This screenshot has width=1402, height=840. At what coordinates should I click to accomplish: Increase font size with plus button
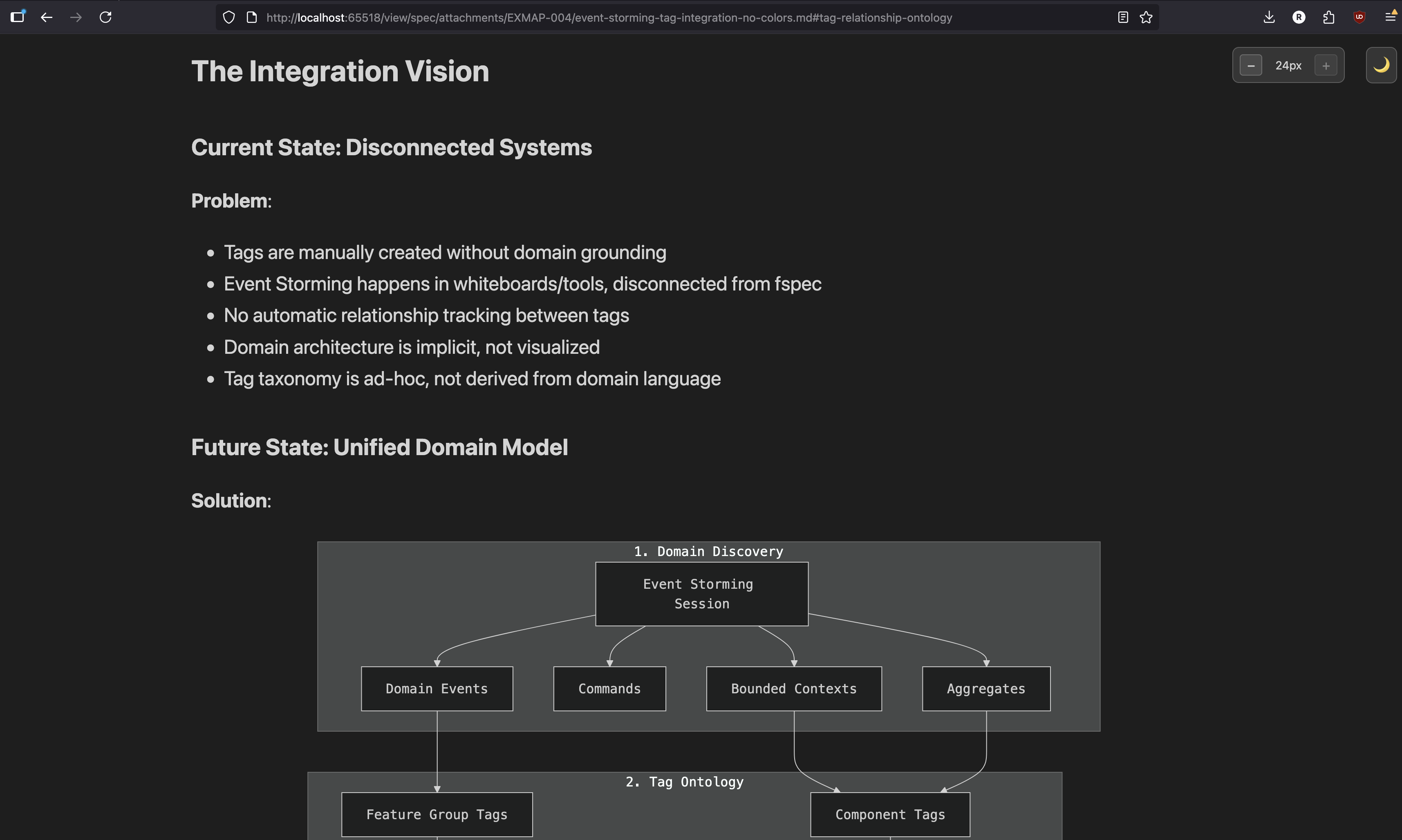pyautogui.click(x=1326, y=66)
